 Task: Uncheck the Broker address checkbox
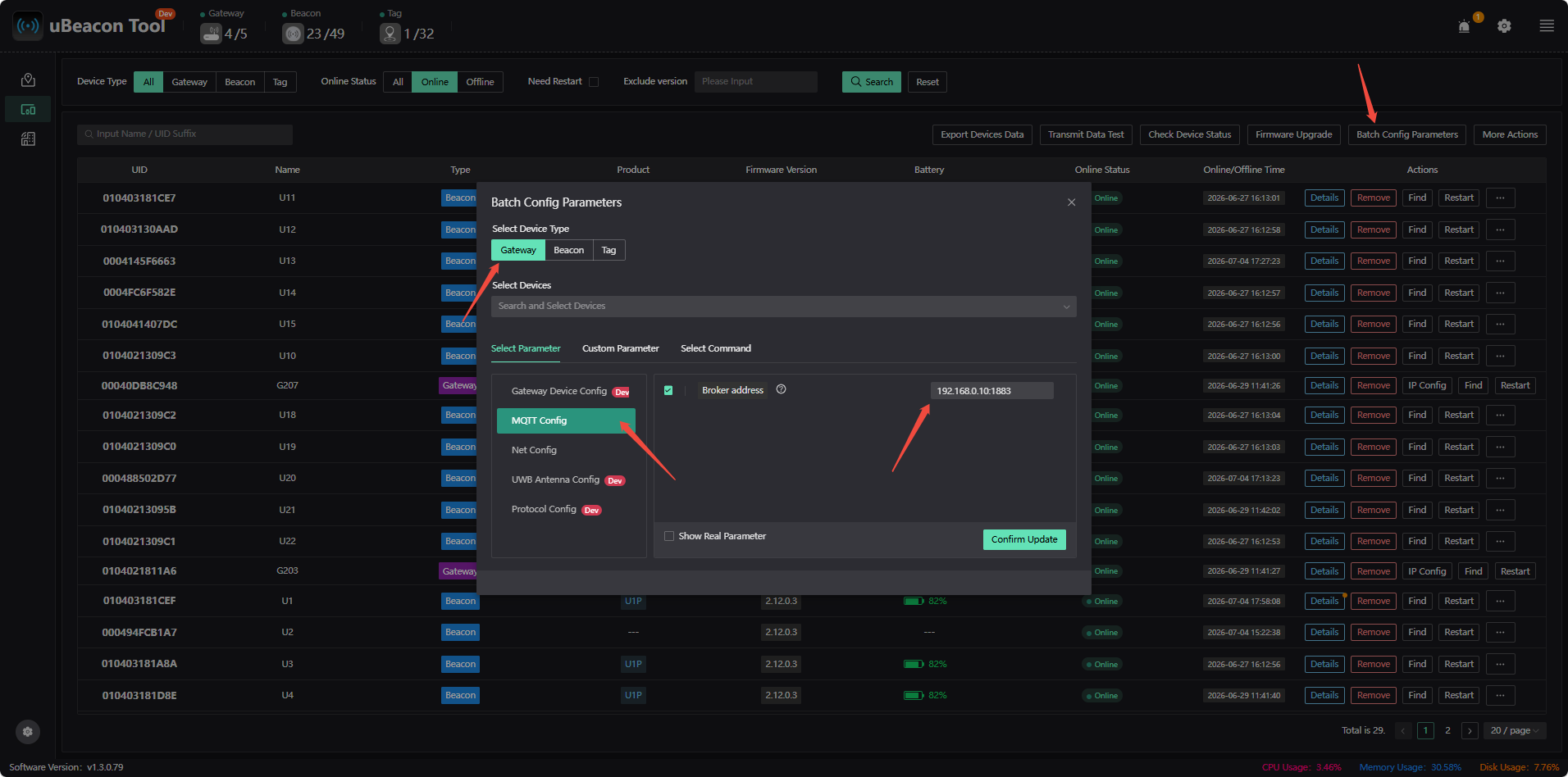coord(668,390)
